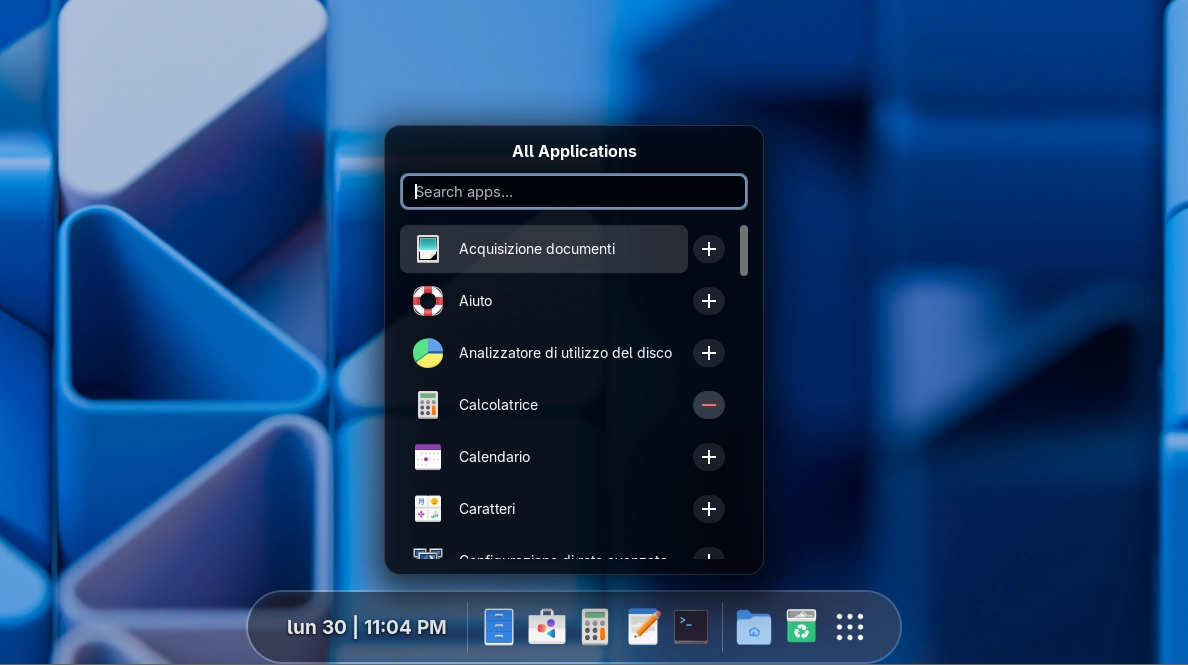This screenshot has width=1188, height=665.
Task: Launch the Text Editor from the dock
Action: (x=643, y=627)
